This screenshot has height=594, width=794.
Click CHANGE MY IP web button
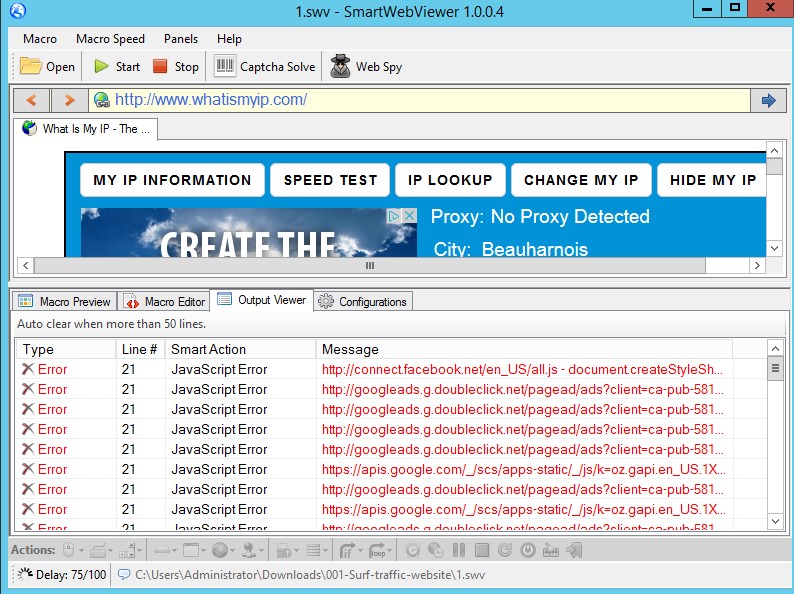581,180
